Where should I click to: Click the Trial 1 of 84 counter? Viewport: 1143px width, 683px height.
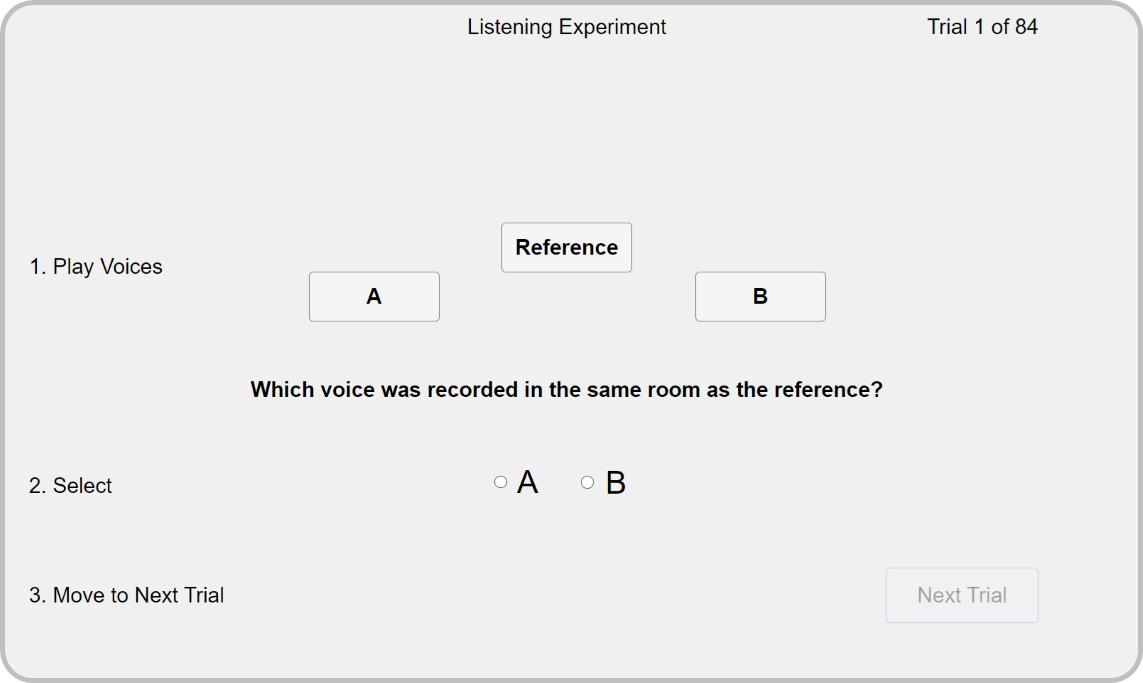pyautogui.click(x=982, y=27)
